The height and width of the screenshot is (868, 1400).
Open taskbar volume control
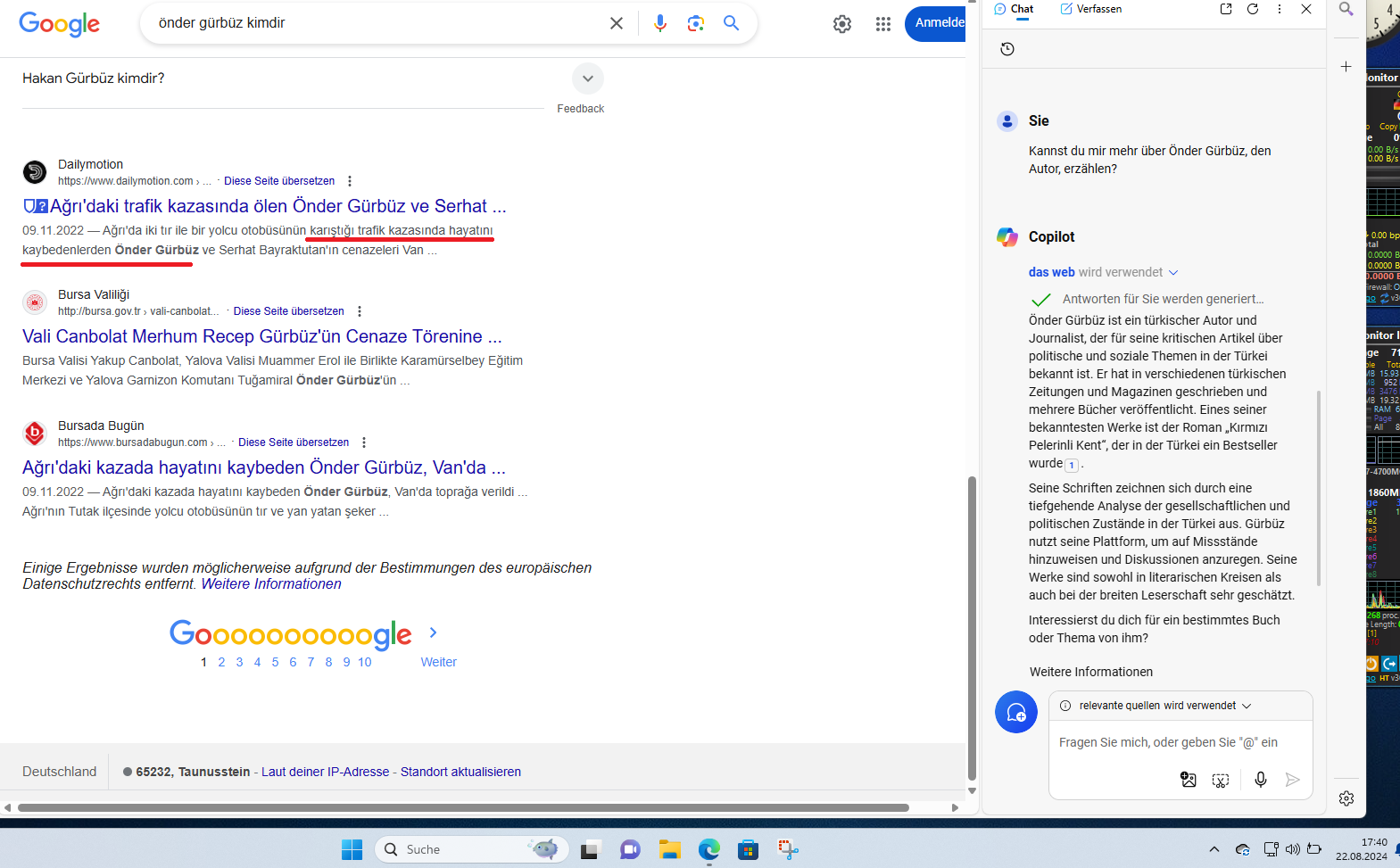point(1293,849)
